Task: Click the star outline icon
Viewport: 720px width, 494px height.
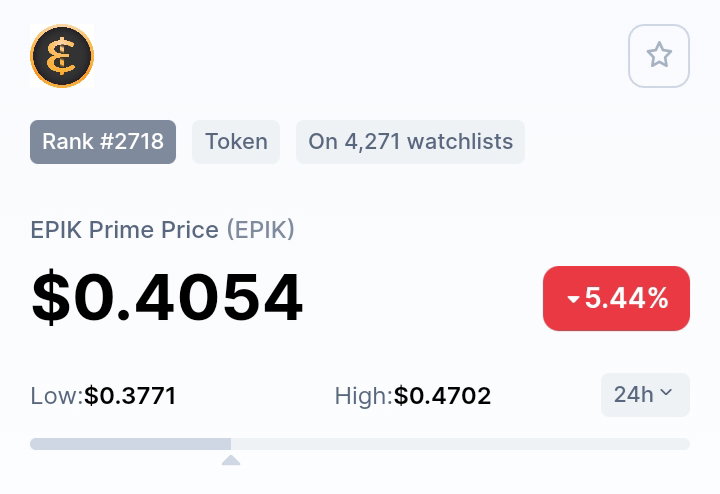Action: (x=659, y=55)
